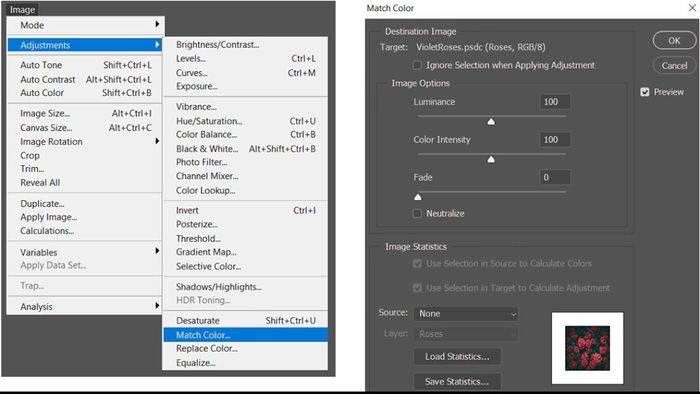Open Variables submenu

point(85,252)
